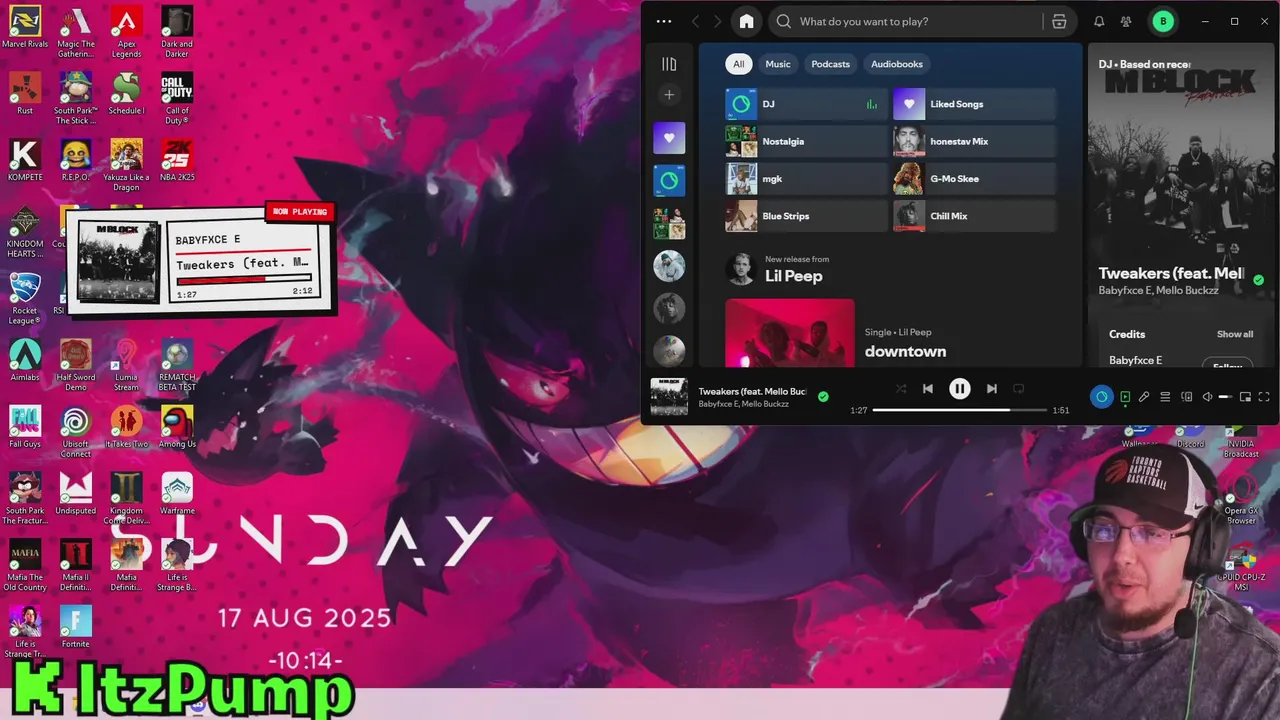Select the Call of Duty desktop icon
This screenshot has height=720, width=1280.
coord(177,99)
